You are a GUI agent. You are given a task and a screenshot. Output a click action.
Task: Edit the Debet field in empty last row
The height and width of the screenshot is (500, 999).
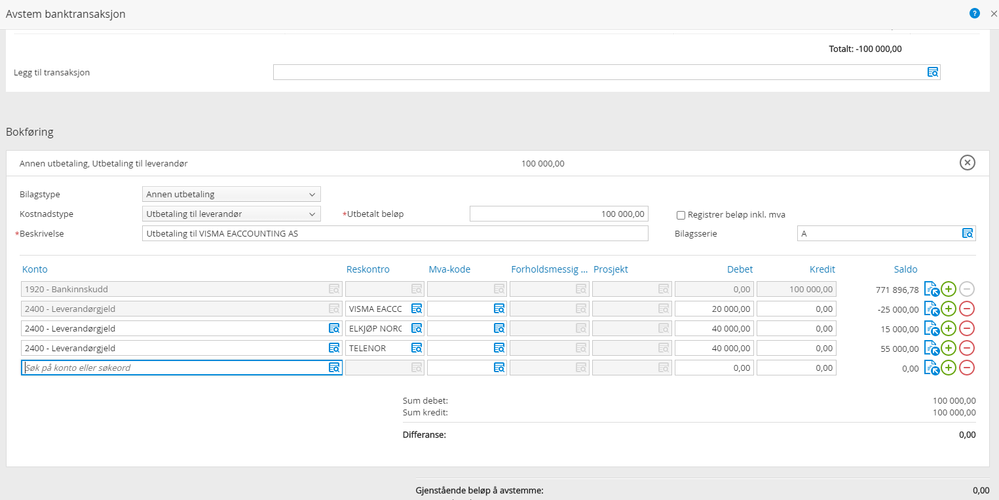coord(714,368)
